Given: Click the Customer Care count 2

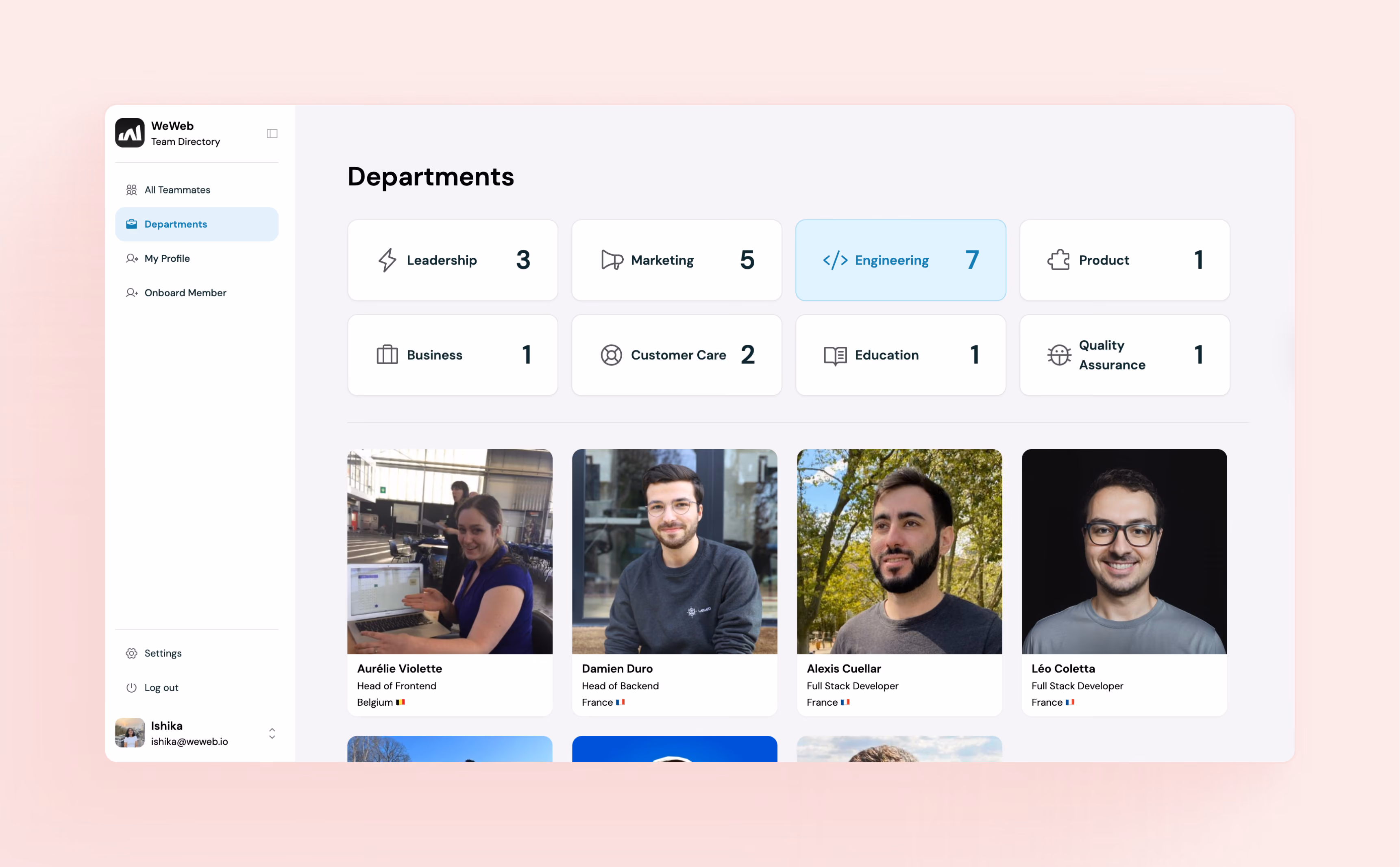Looking at the screenshot, I should [747, 355].
